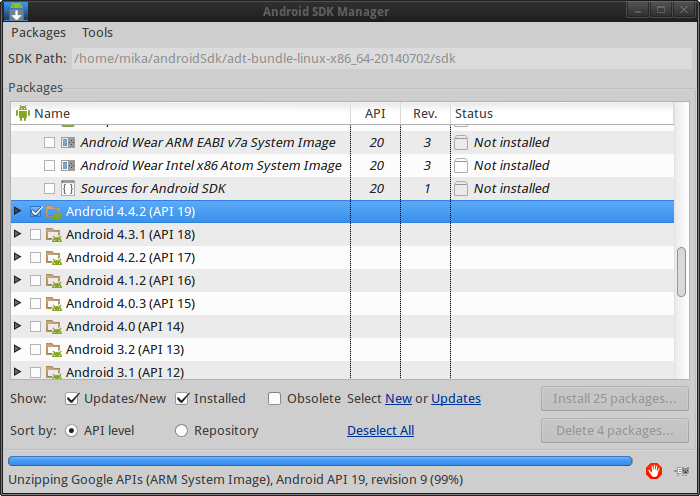This screenshot has width=700, height=496.
Task: Click the Updates link
Action: tap(456, 399)
